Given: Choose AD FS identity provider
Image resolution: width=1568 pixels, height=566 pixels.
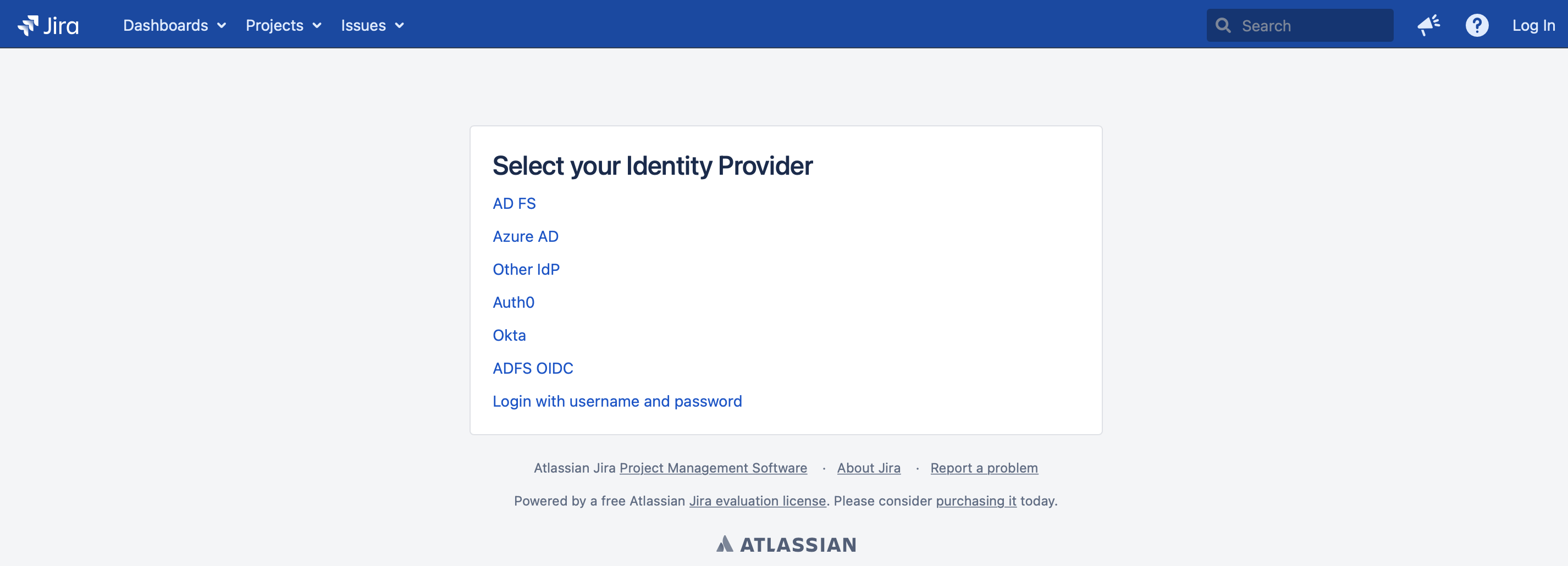Looking at the screenshot, I should tap(514, 203).
